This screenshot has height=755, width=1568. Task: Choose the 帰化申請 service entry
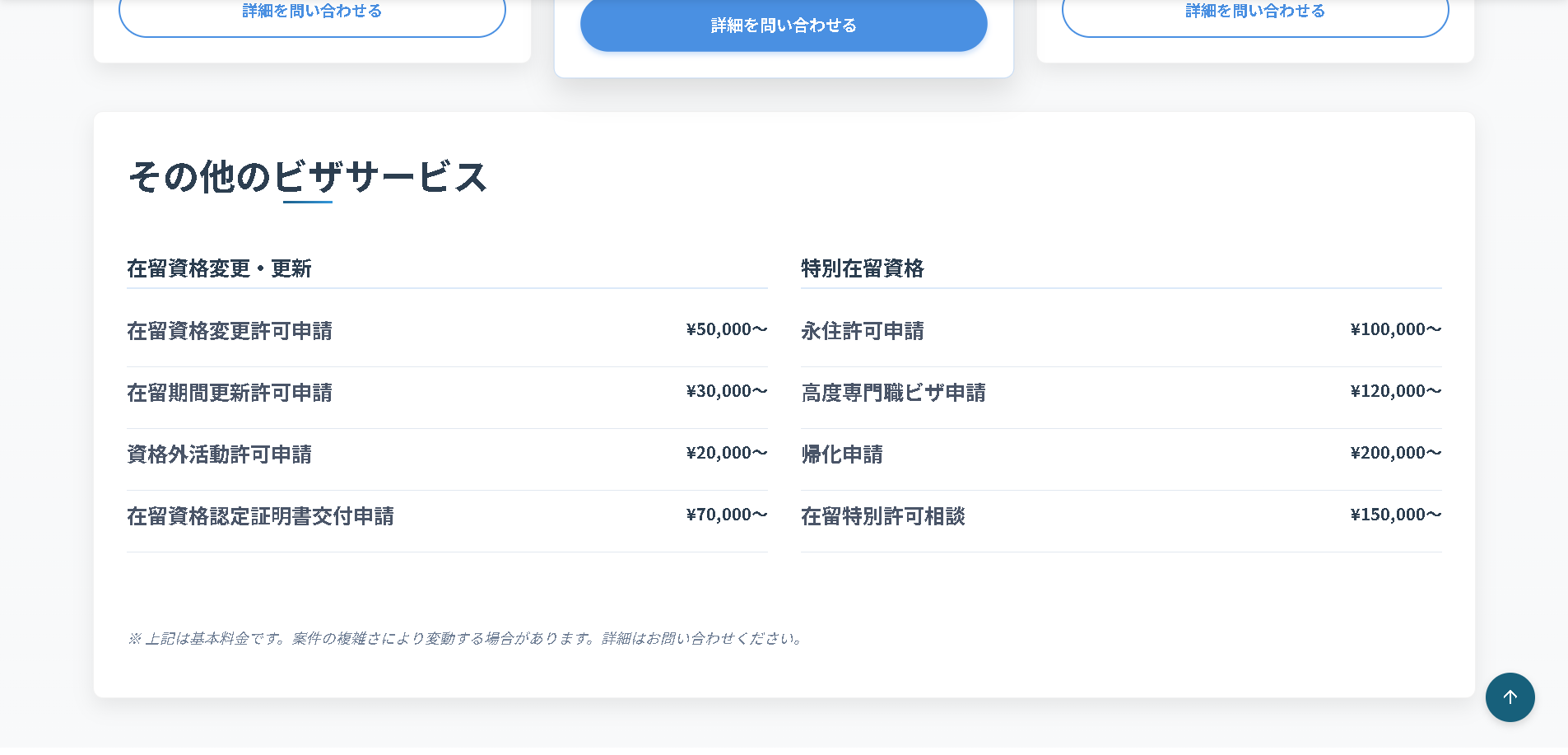point(841,454)
